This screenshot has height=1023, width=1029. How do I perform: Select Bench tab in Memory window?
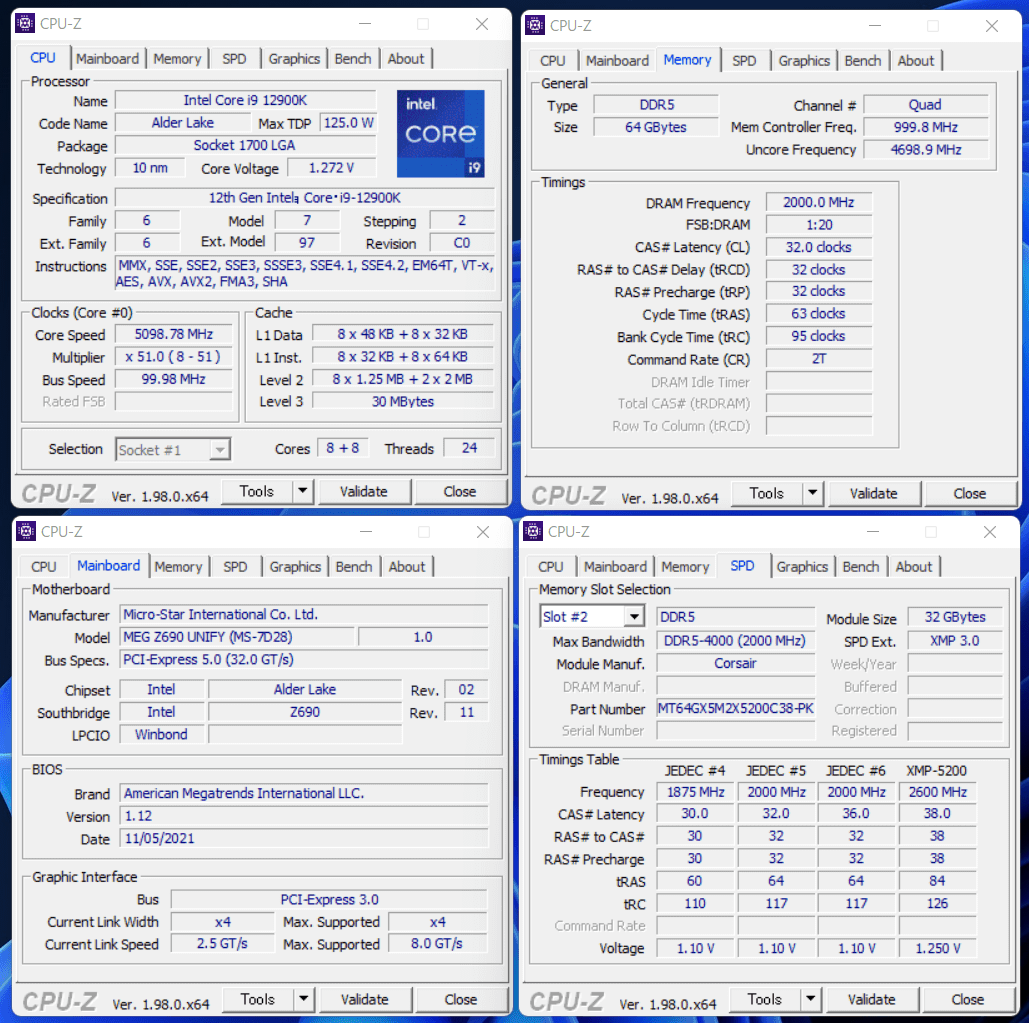click(863, 61)
